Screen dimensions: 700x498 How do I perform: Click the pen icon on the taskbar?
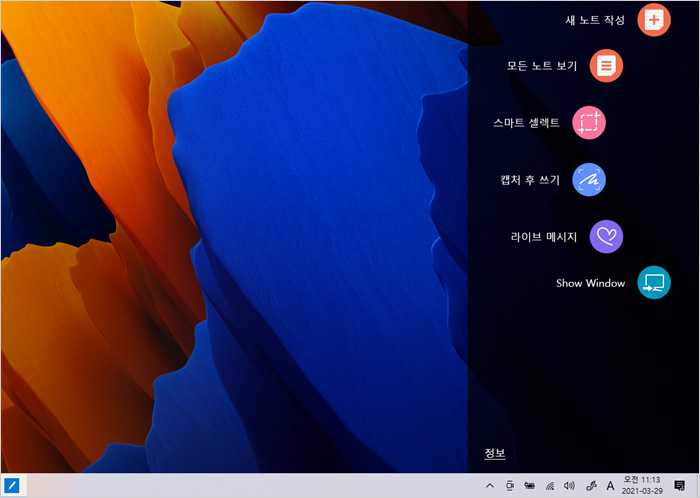click(x=12, y=485)
